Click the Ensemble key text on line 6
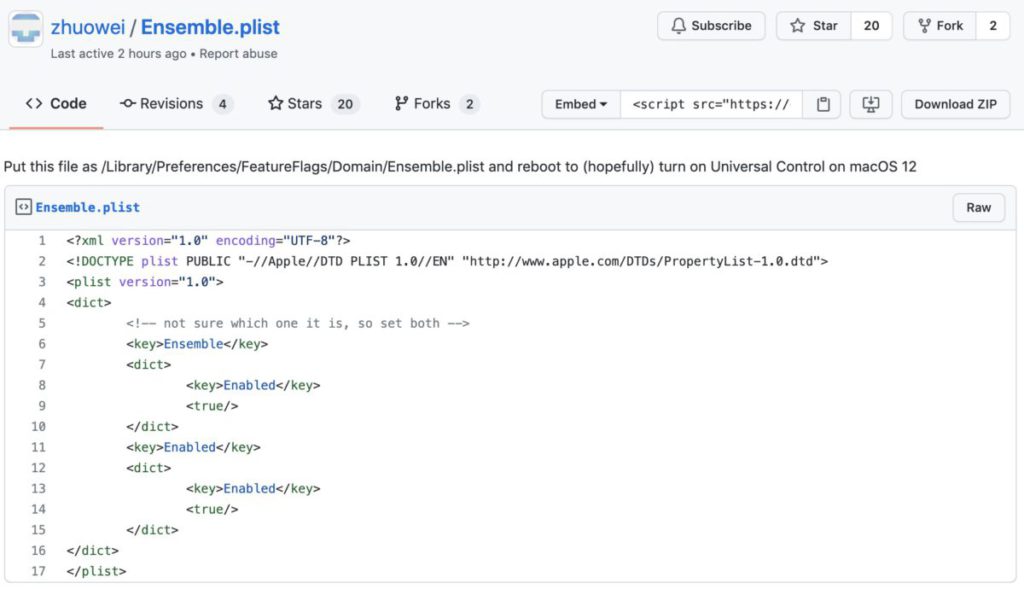1024x589 pixels. click(x=193, y=344)
